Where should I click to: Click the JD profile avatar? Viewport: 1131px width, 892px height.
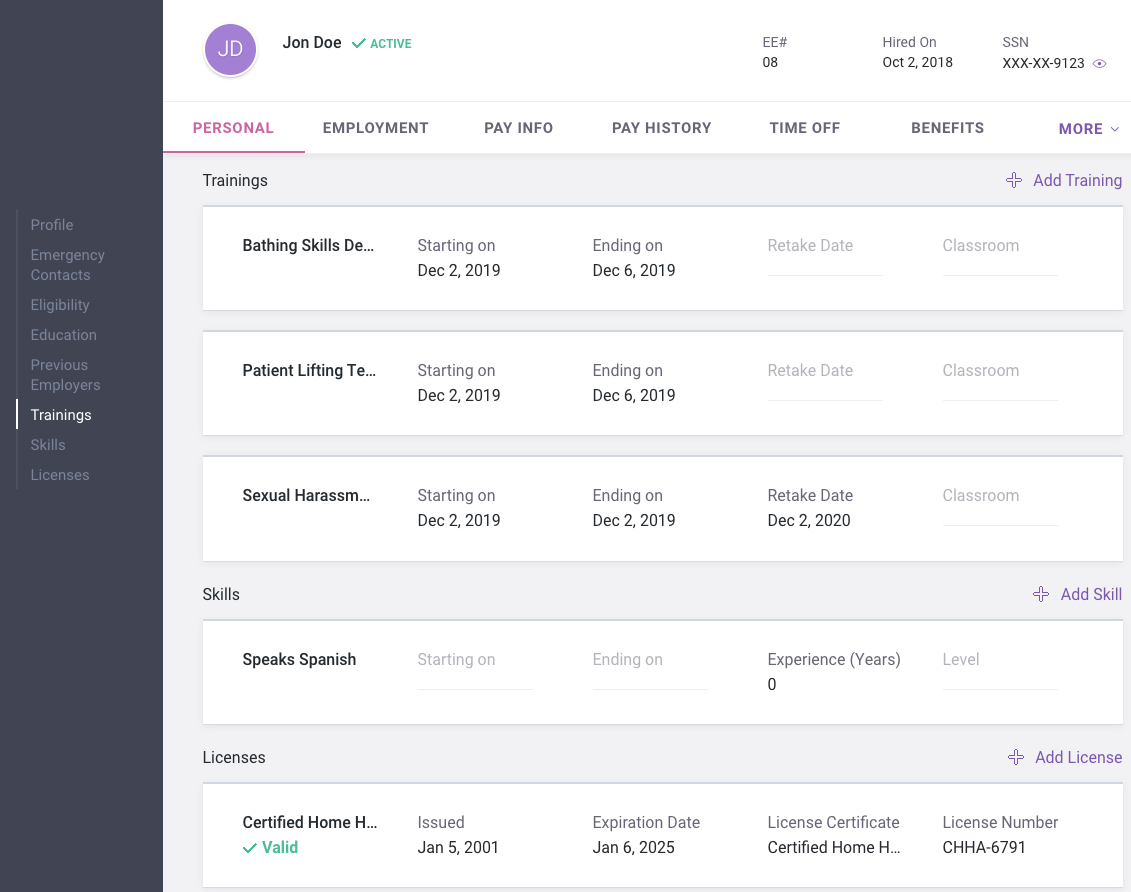tap(230, 50)
